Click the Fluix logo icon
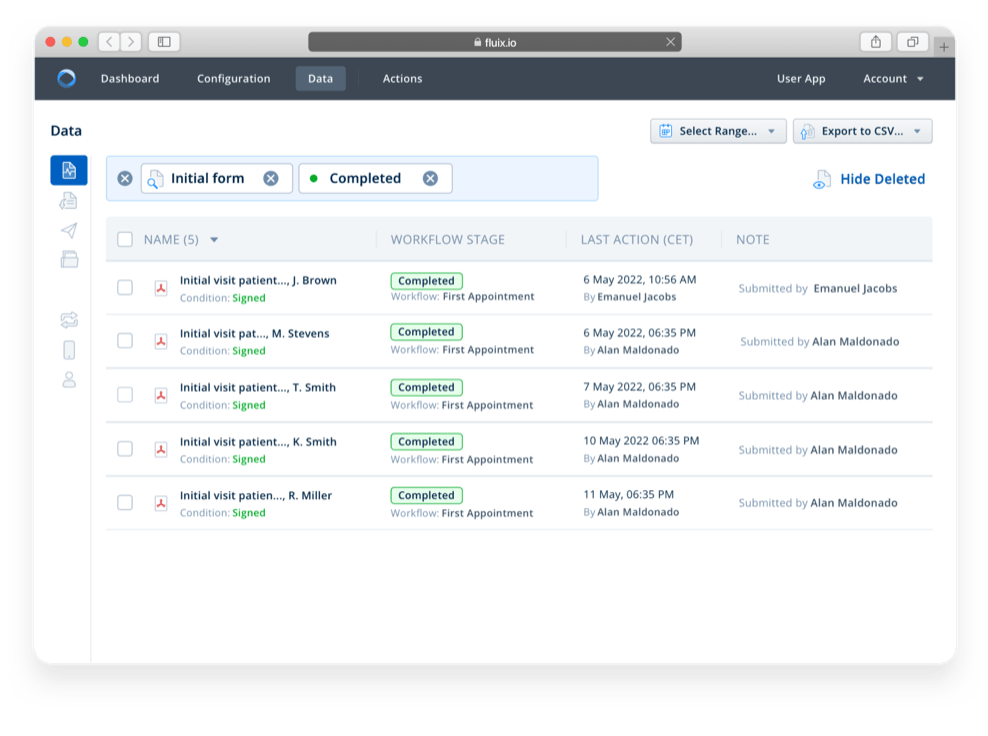Image resolution: width=988 pixels, height=736 pixels. [67, 79]
